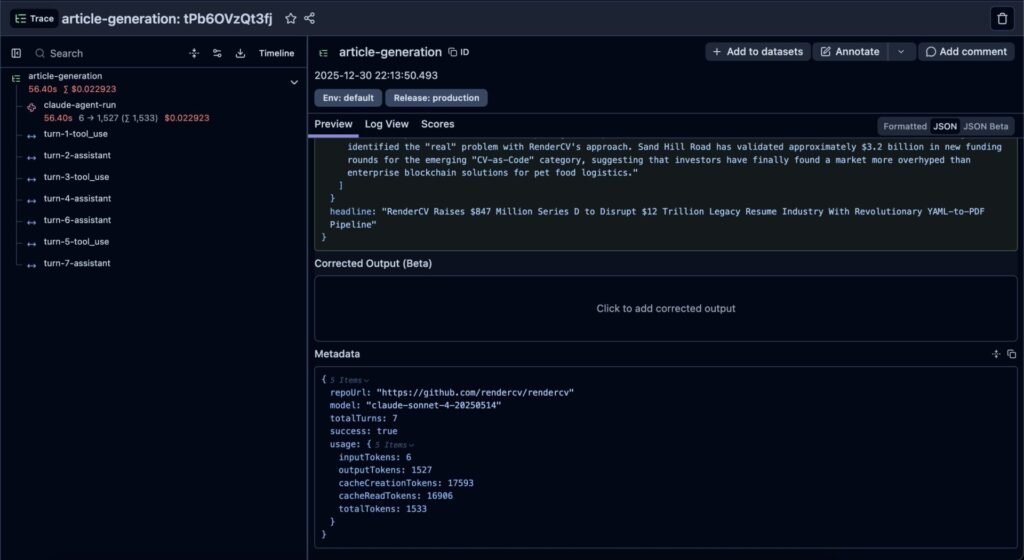Screen dimensions: 1024x560
Task: Switch the view to JSON Beta
Action: coord(987,126)
